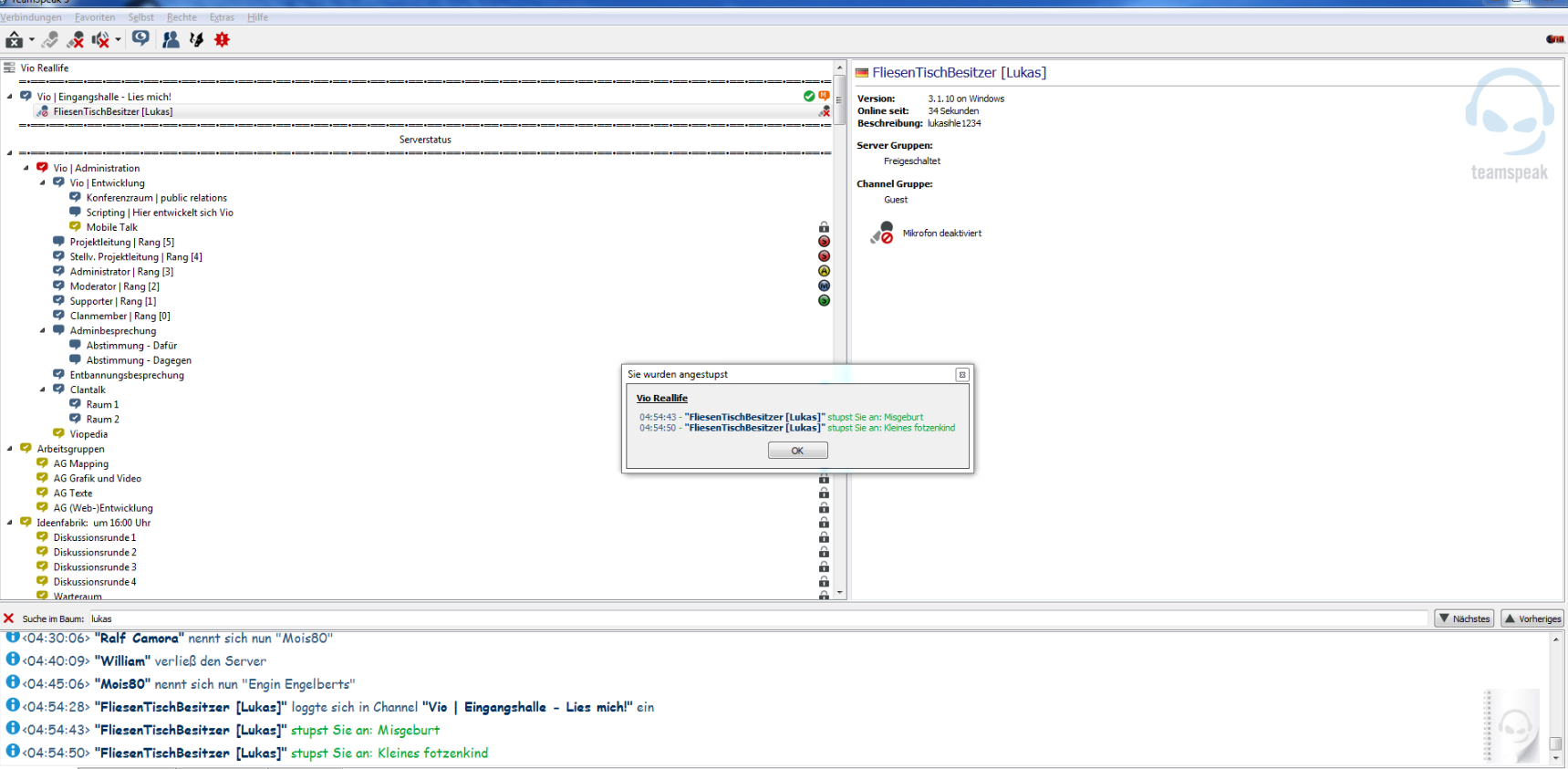Click the yellow channel icon of Viopedia
This screenshot has width=1568, height=769.
pos(58,433)
